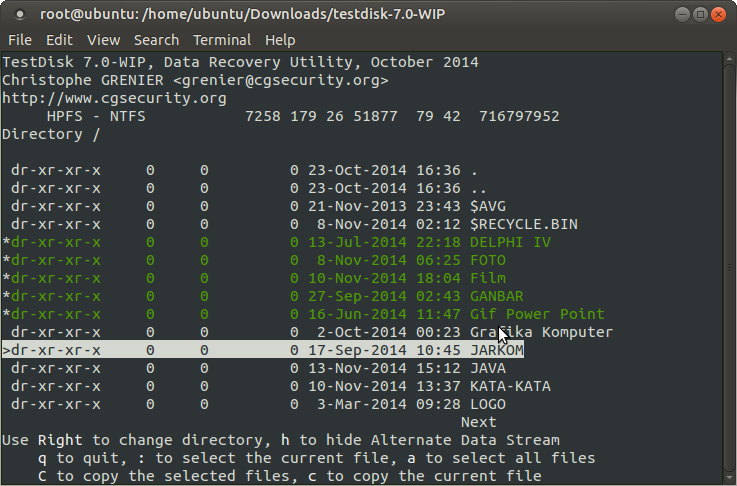737x486 pixels.
Task: Open the View menu
Action: click(103, 40)
